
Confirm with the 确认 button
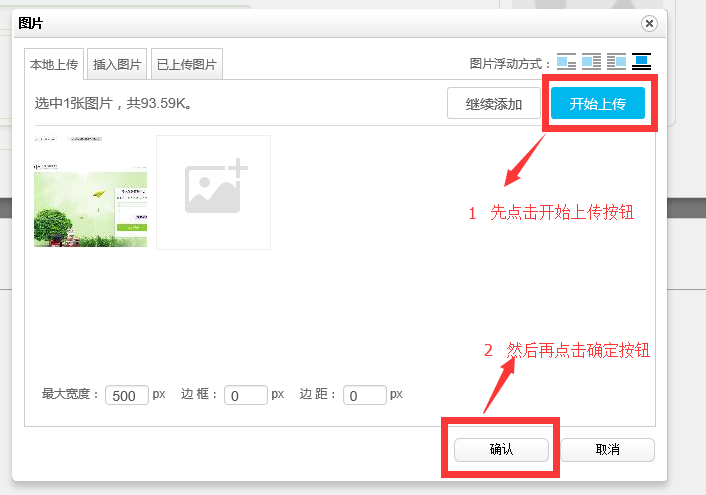[501, 450]
